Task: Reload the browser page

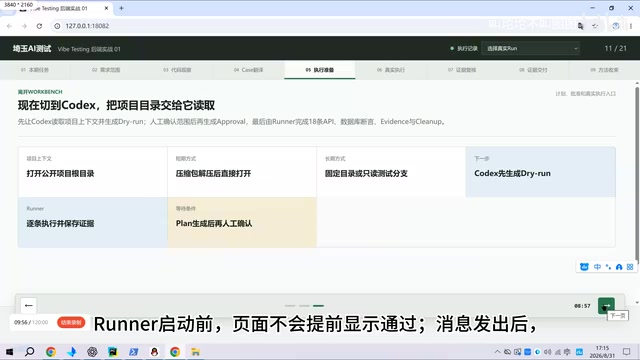Action: (39, 26)
